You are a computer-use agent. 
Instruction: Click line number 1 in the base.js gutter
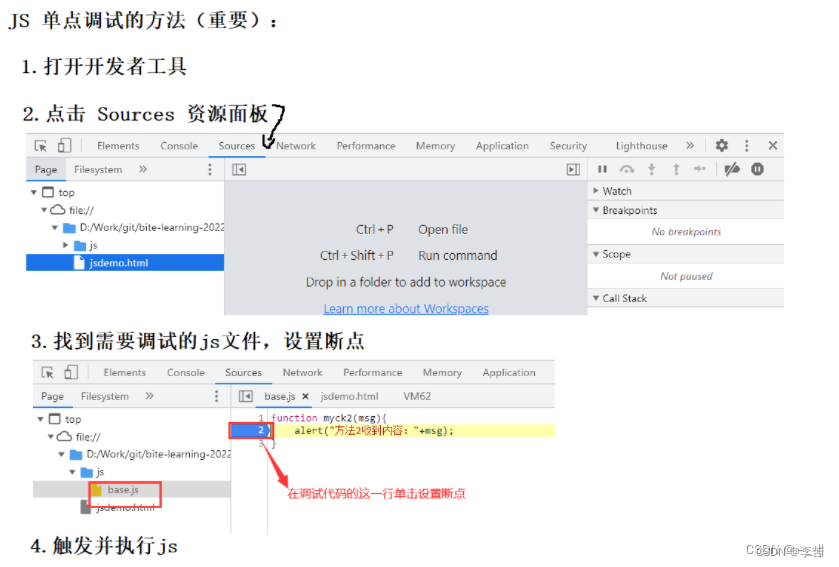click(x=261, y=418)
